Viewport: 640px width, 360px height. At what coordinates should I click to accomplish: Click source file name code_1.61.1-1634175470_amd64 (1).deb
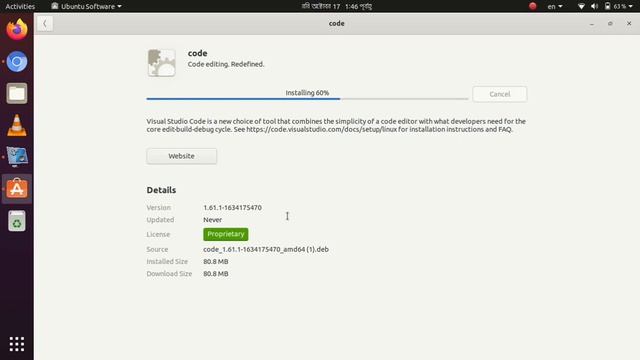coord(266,249)
